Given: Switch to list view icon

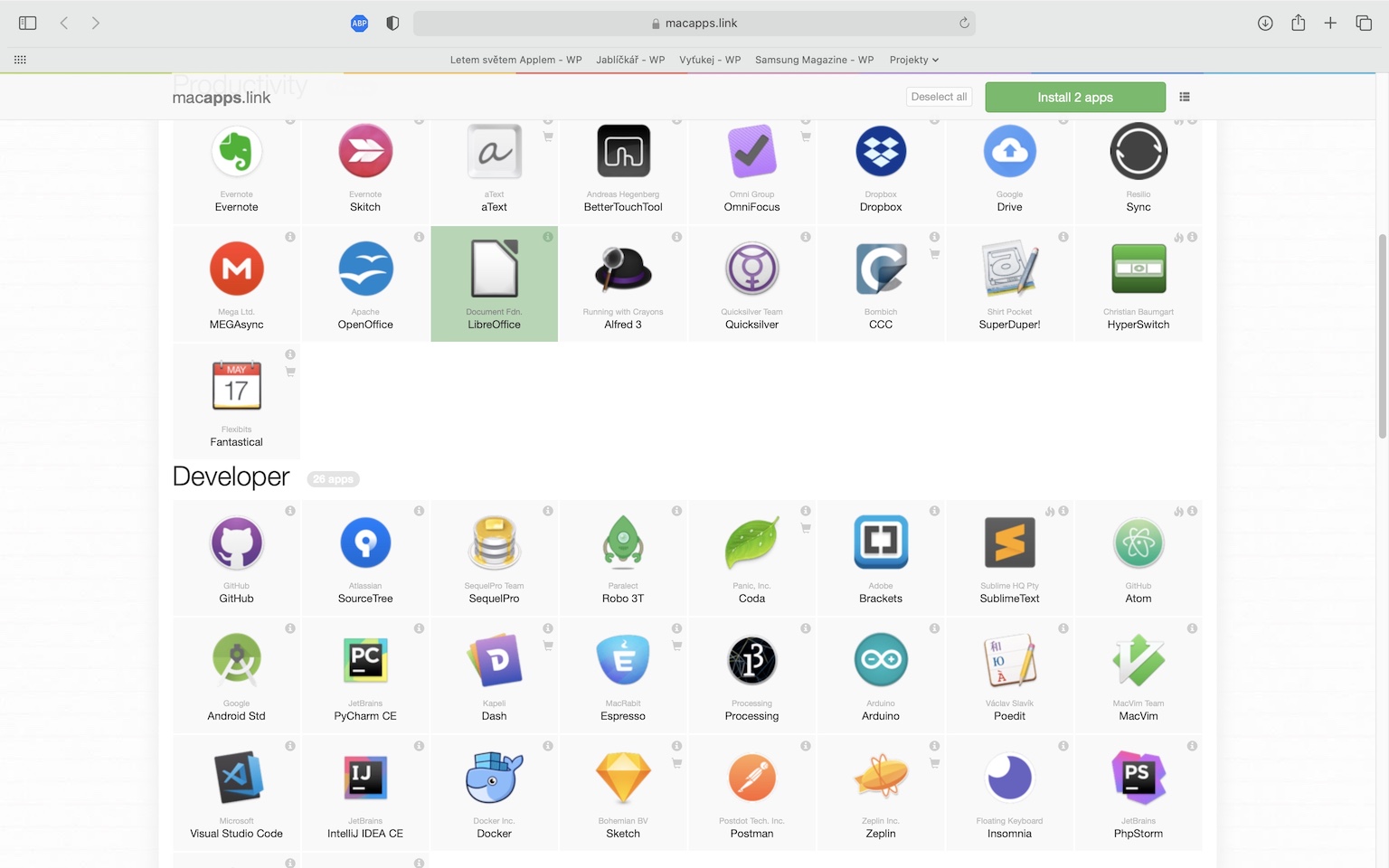Looking at the screenshot, I should coord(1185,97).
